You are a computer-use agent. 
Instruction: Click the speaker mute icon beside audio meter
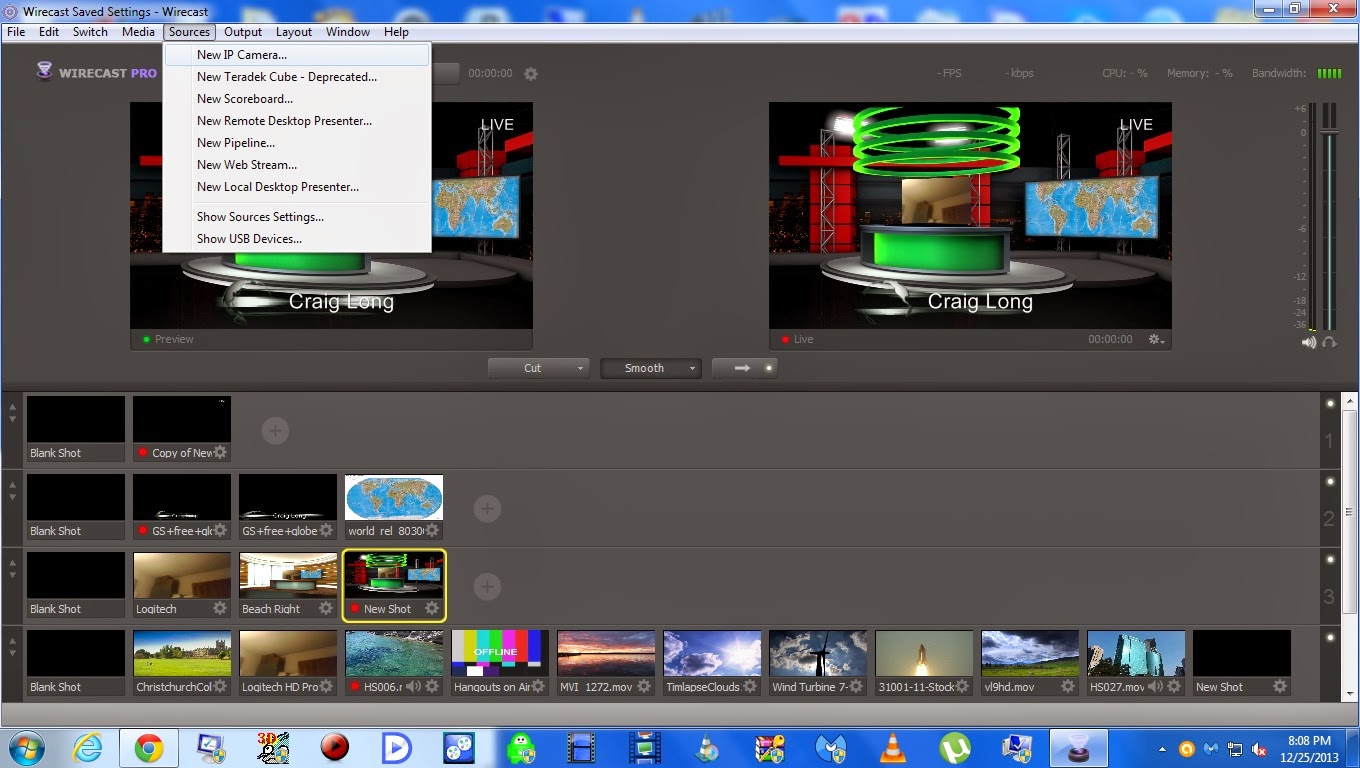click(x=1308, y=342)
